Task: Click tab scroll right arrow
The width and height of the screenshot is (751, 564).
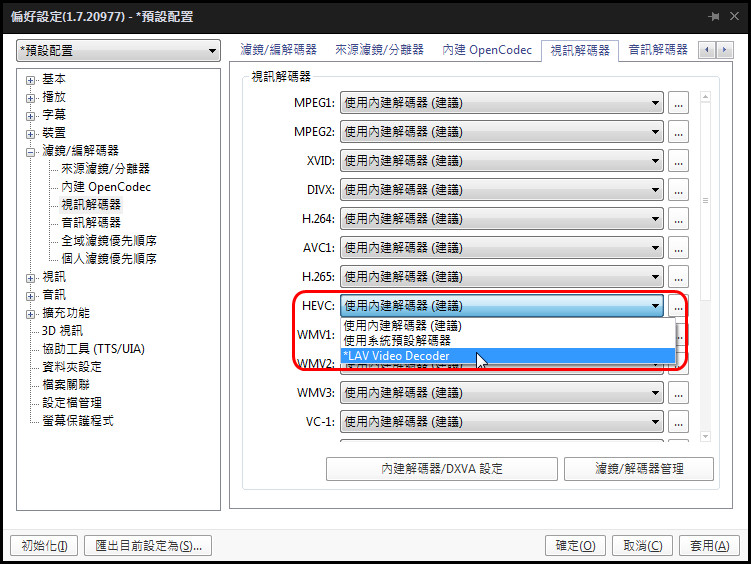Action: coord(724,49)
